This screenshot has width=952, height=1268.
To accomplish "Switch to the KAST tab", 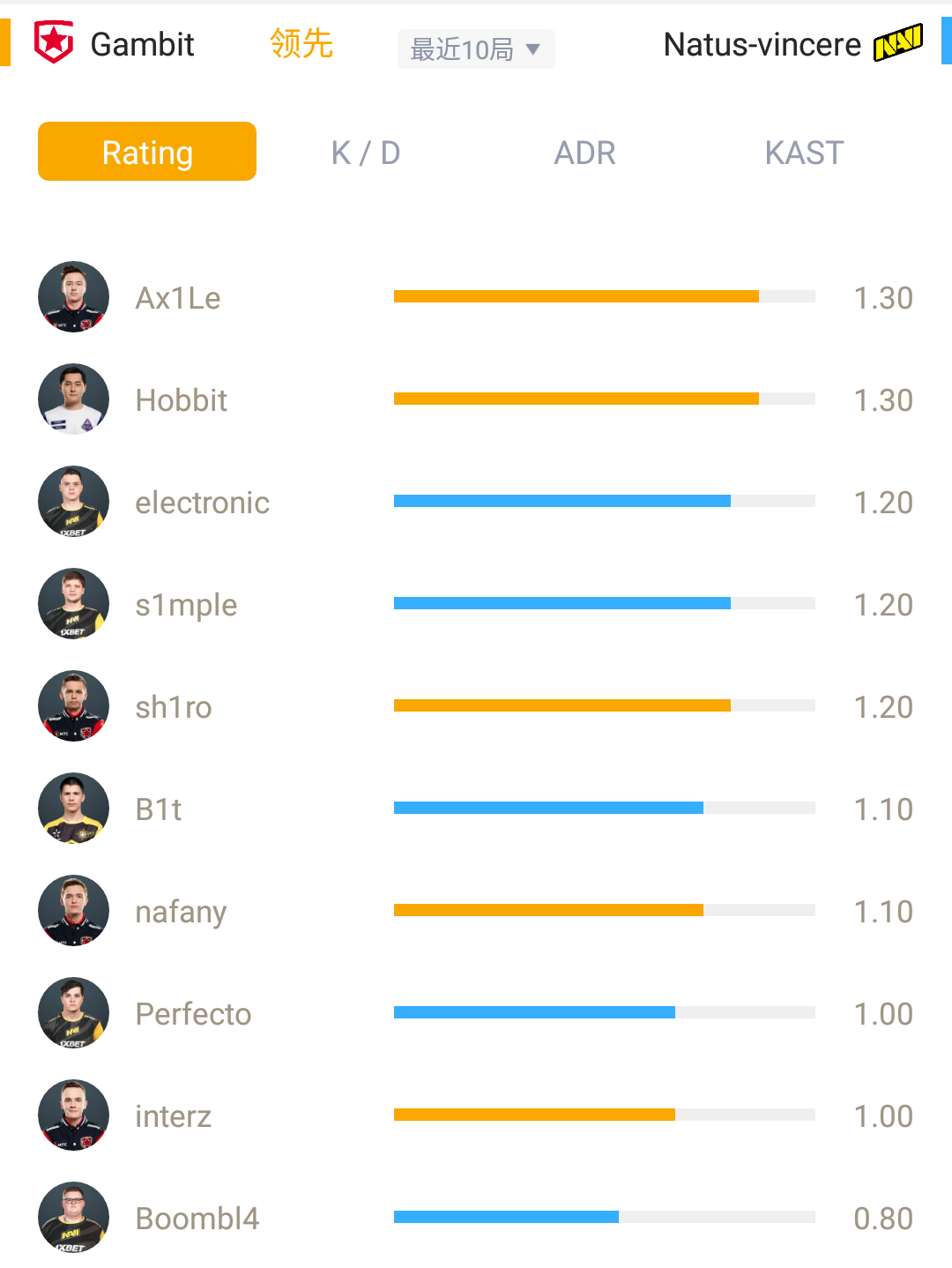I will pyautogui.click(x=804, y=153).
